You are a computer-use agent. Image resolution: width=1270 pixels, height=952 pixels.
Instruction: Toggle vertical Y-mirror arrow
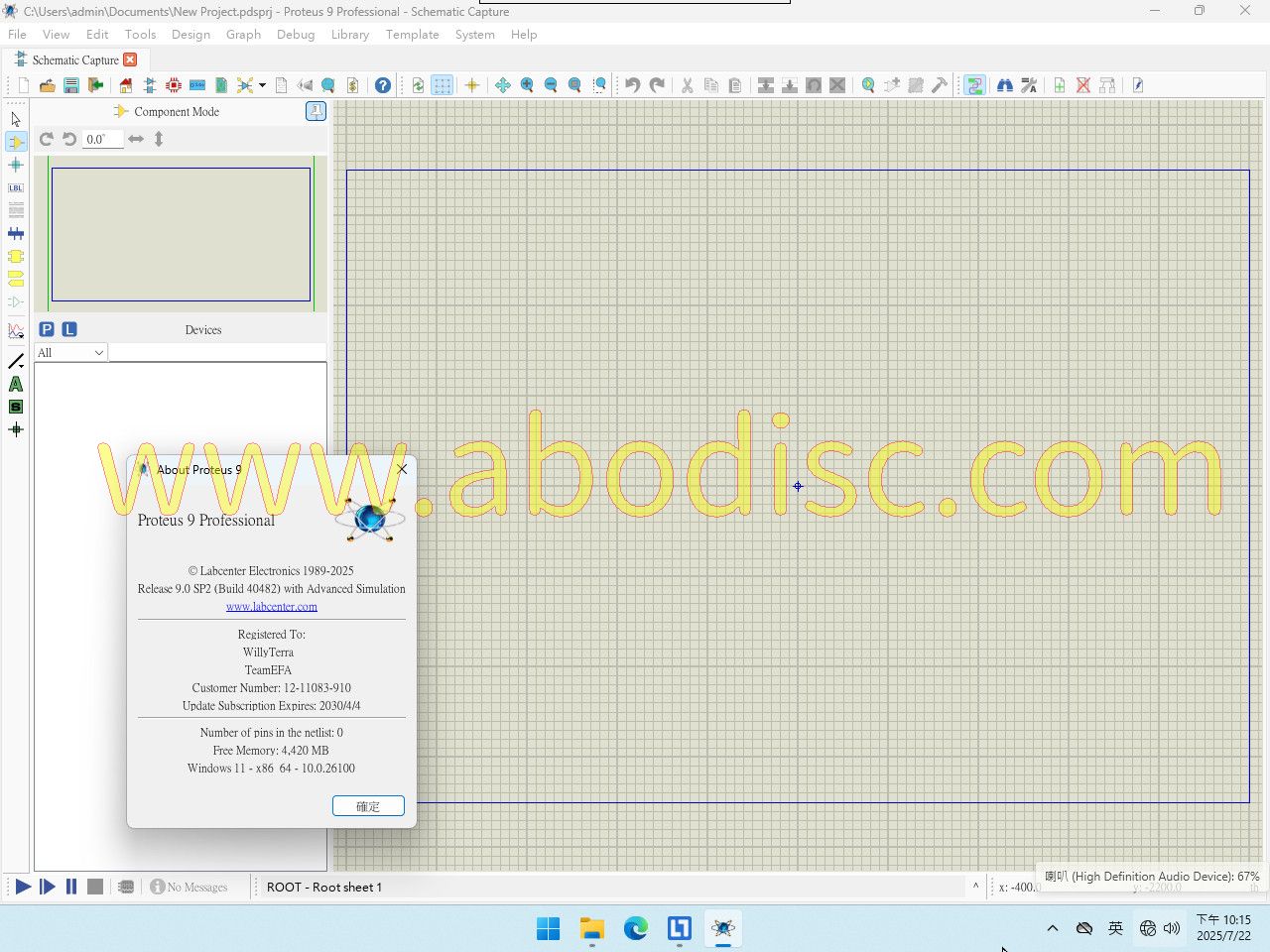coord(159,139)
